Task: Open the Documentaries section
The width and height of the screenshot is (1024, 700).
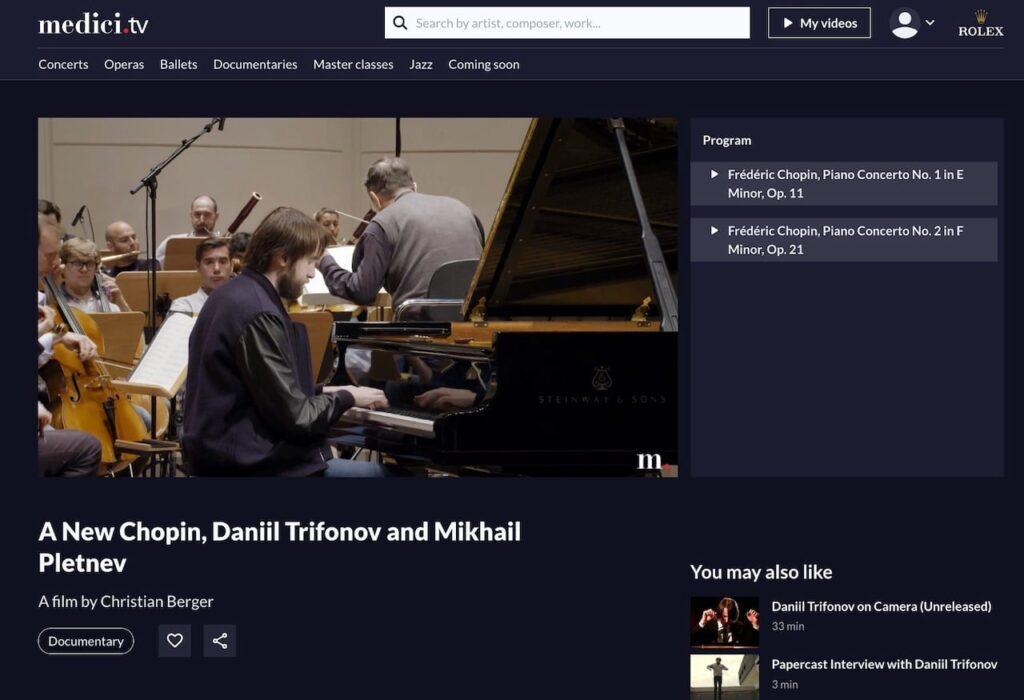Action: (x=255, y=64)
